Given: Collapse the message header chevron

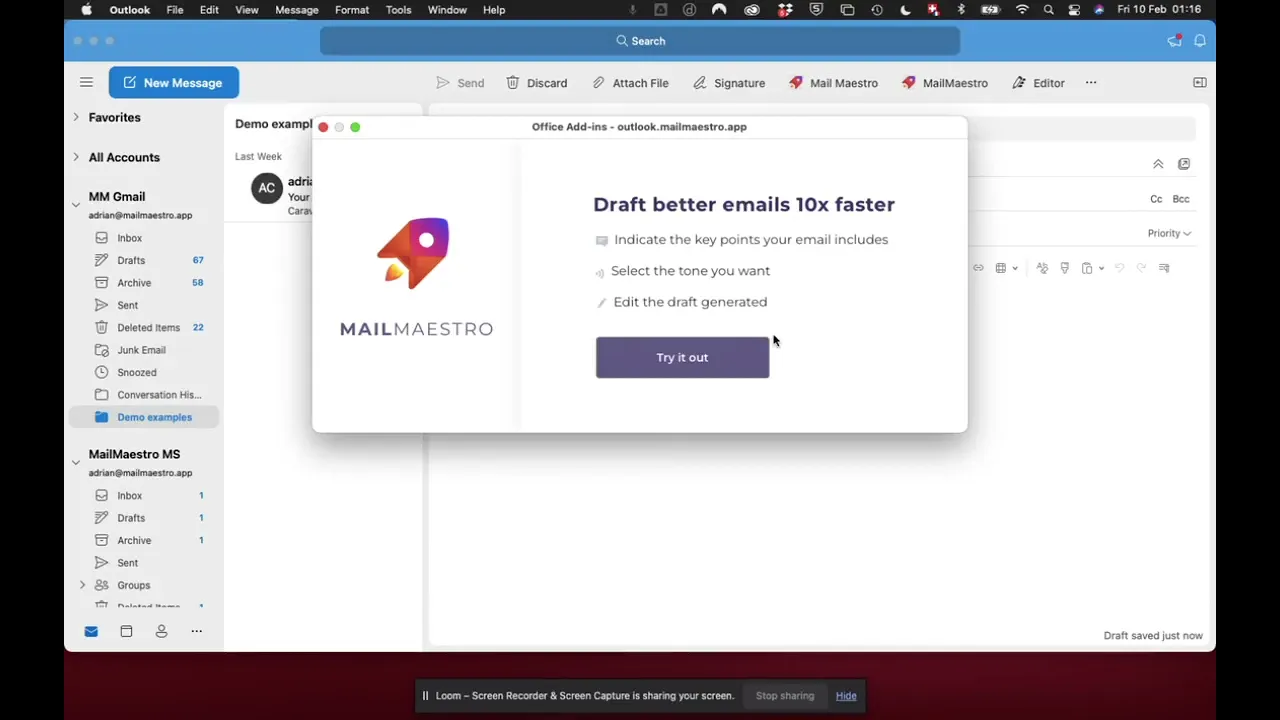Looking at the screenshot, I should [1158, 164].
